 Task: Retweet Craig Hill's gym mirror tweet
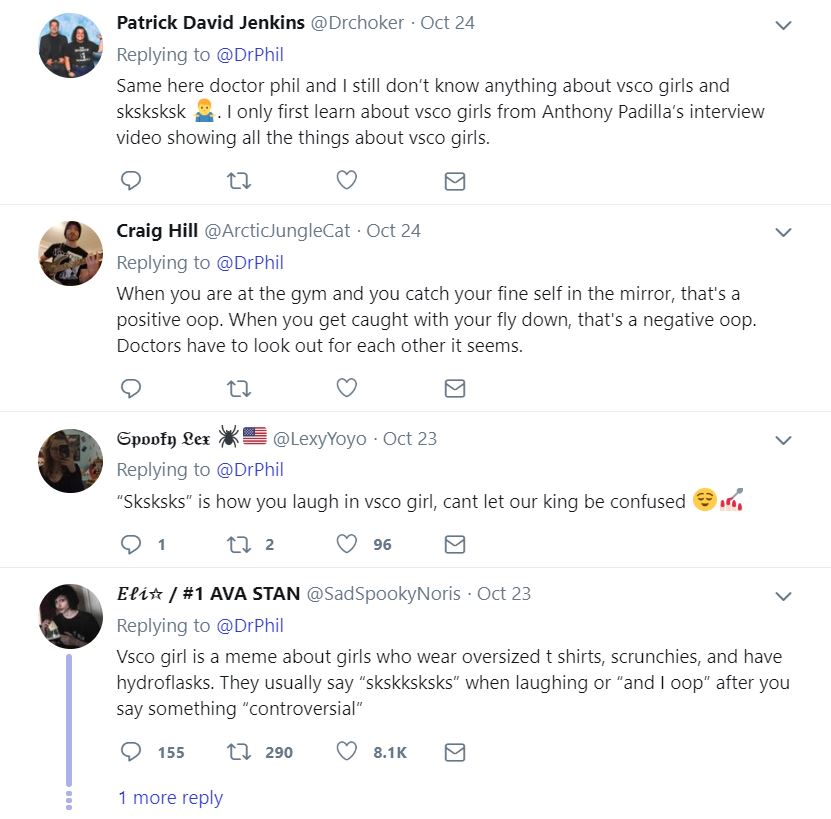(x=239, y=388)
